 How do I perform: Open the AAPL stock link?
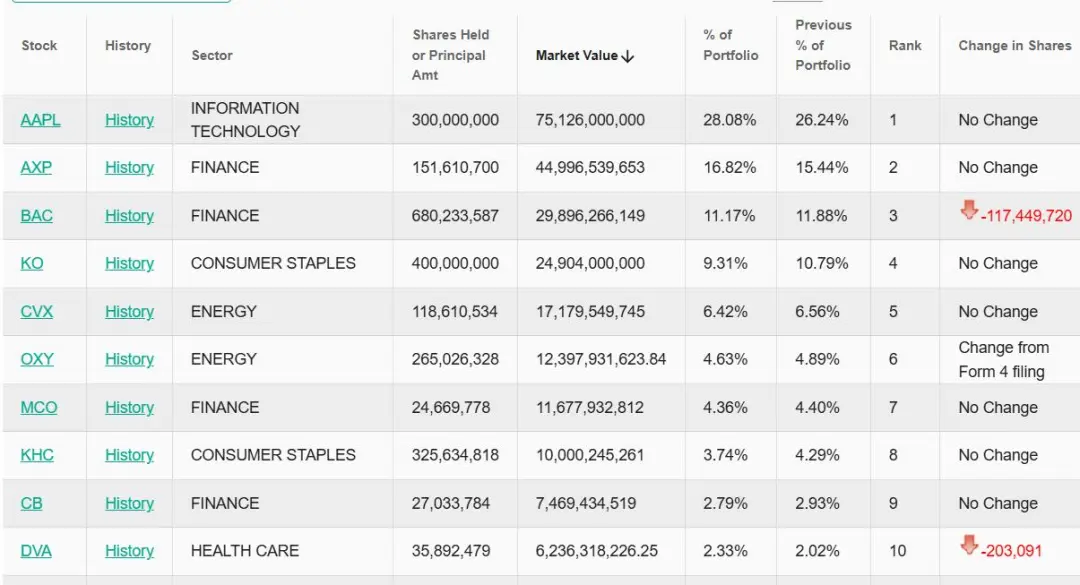[x=41, y=120]
